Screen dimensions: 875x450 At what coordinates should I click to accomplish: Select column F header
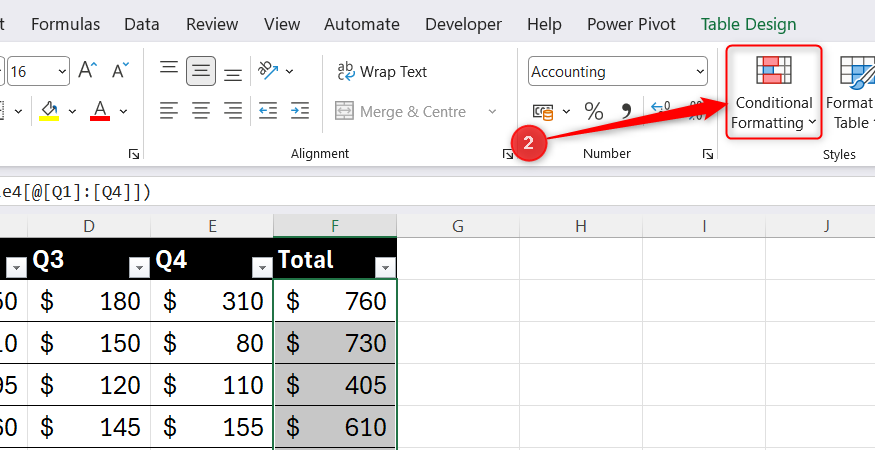pyautogui.click(x=335, y=226)
